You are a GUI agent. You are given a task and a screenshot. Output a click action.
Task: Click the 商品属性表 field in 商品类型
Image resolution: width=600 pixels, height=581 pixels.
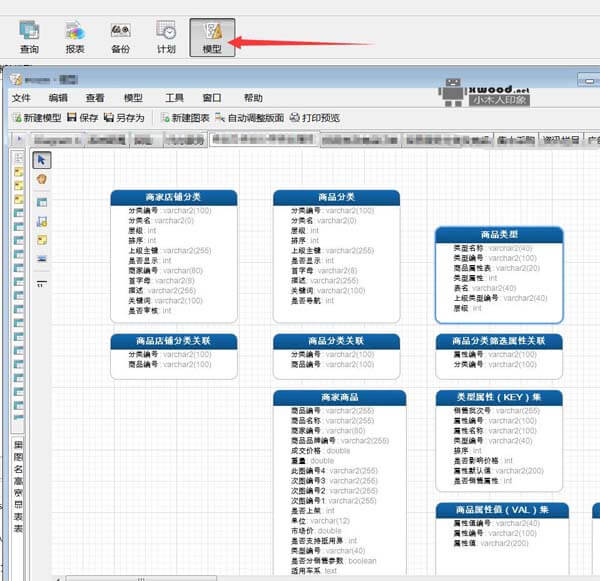[x=497, y=268]
